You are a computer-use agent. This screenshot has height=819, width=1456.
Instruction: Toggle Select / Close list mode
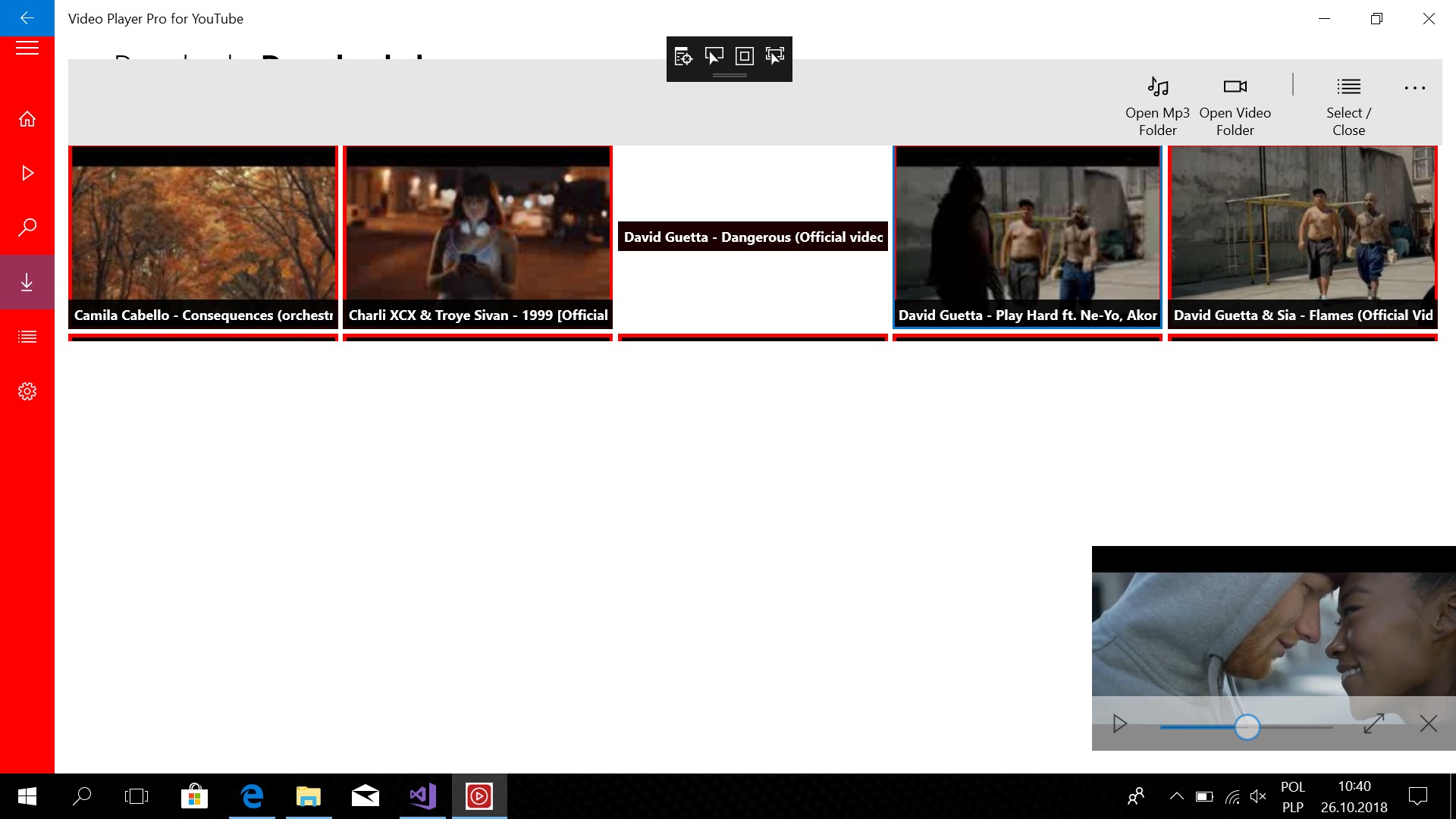click(x=1348, y=105)
